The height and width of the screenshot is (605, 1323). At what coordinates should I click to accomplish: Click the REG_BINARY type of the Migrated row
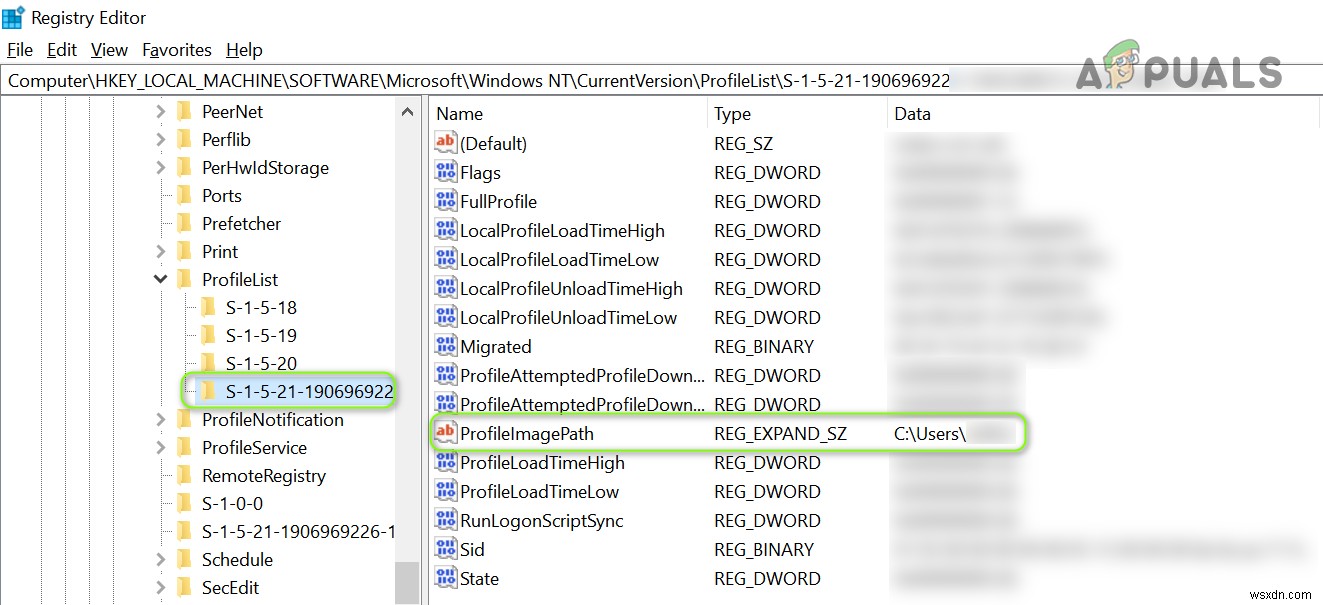(764, 347)
